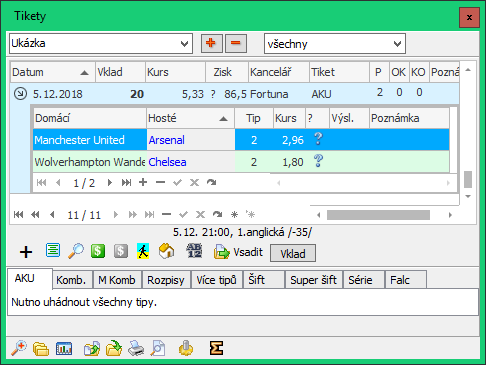Click the print preview document icon
Image resolution: width=486 pixels, height=365 pixels.
pyautogui.click(x=158, y=348)
